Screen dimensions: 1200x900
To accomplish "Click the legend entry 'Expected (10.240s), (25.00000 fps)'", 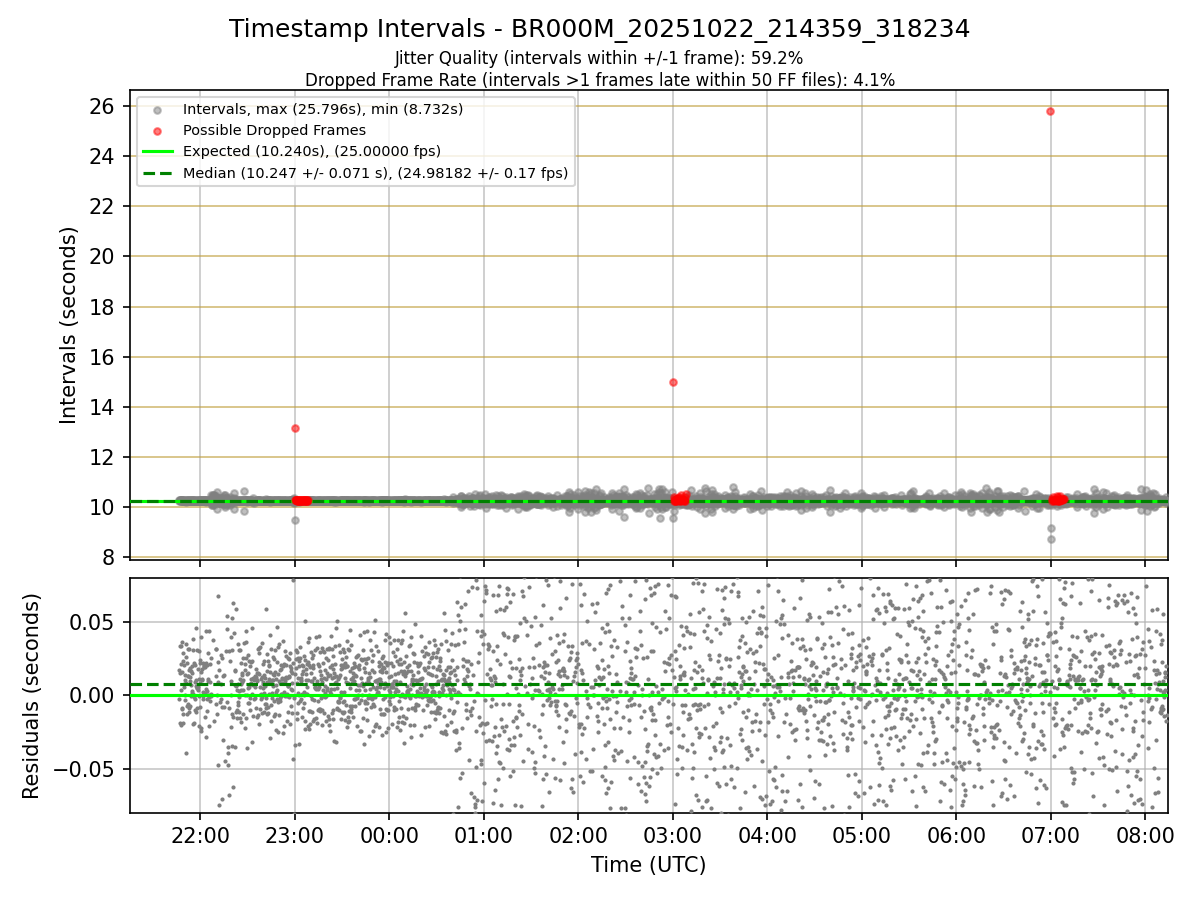I will pyautogui.click(x=311, y=151).
